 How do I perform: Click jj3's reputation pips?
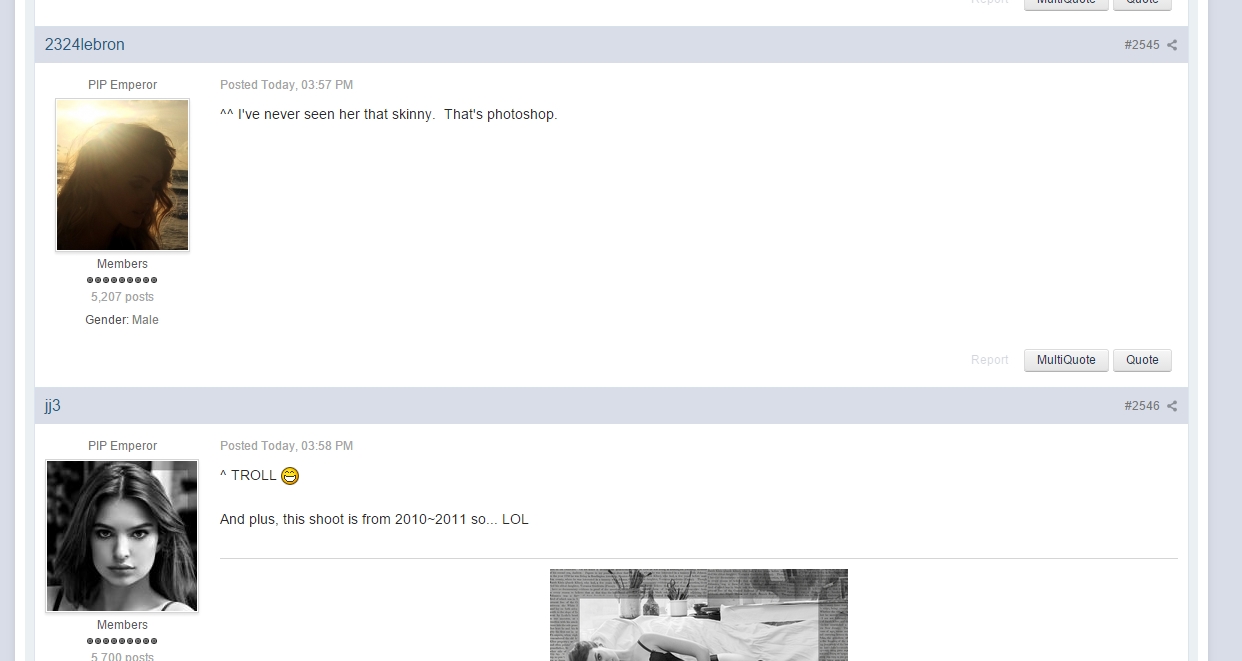[122, 641]
